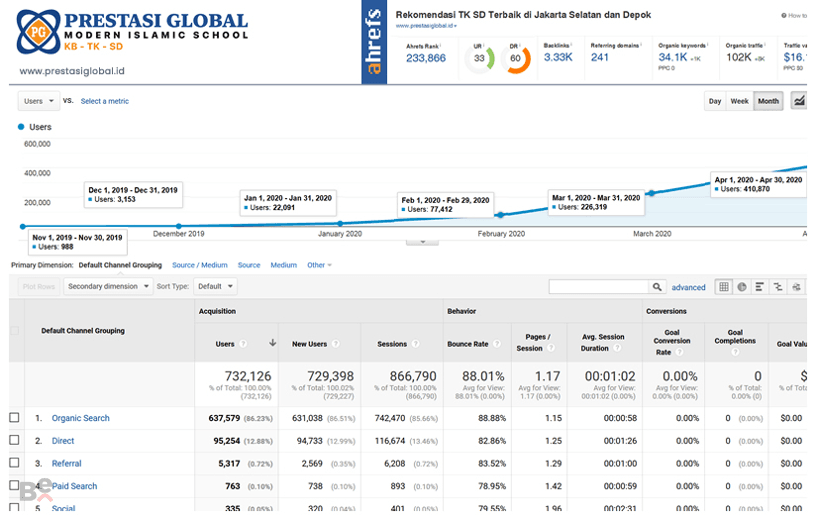Select Source primary dimension
This screenshot has width=817, height=520.
tap(249, 265)
